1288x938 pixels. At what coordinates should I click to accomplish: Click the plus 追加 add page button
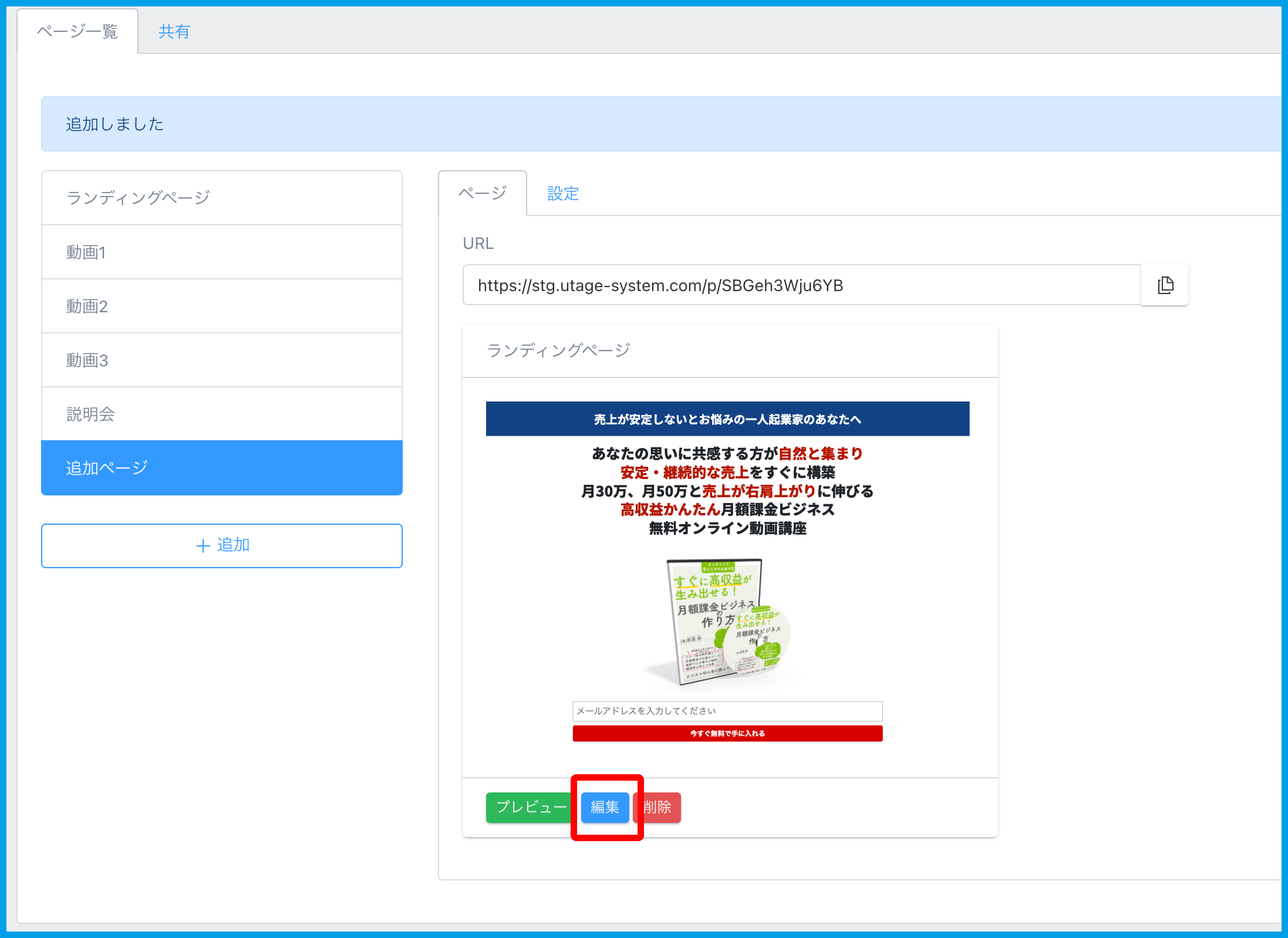pos(222,545)
